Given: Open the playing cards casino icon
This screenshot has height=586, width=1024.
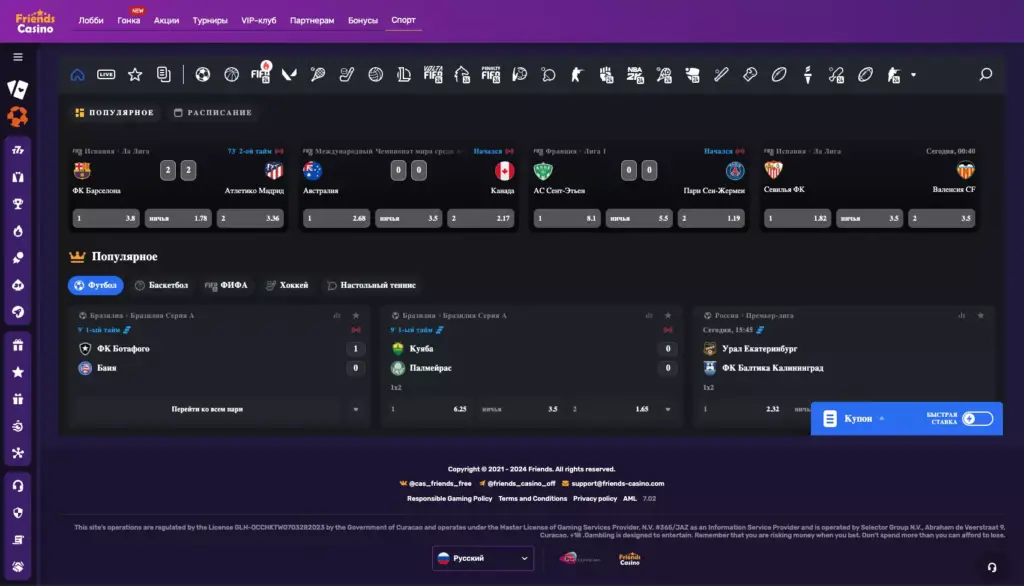Looking at the screenshot, I should pyautogui.click(x=18, y=89).
